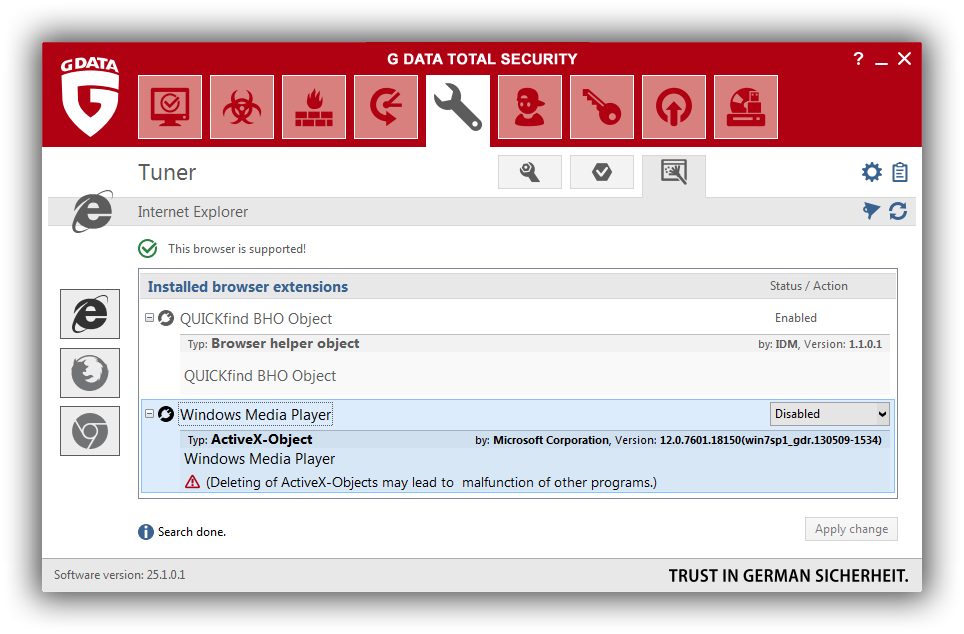Click the Software version 25.1.0.1 text
Screen dimensions: 964x634
[x=119, y=575]
